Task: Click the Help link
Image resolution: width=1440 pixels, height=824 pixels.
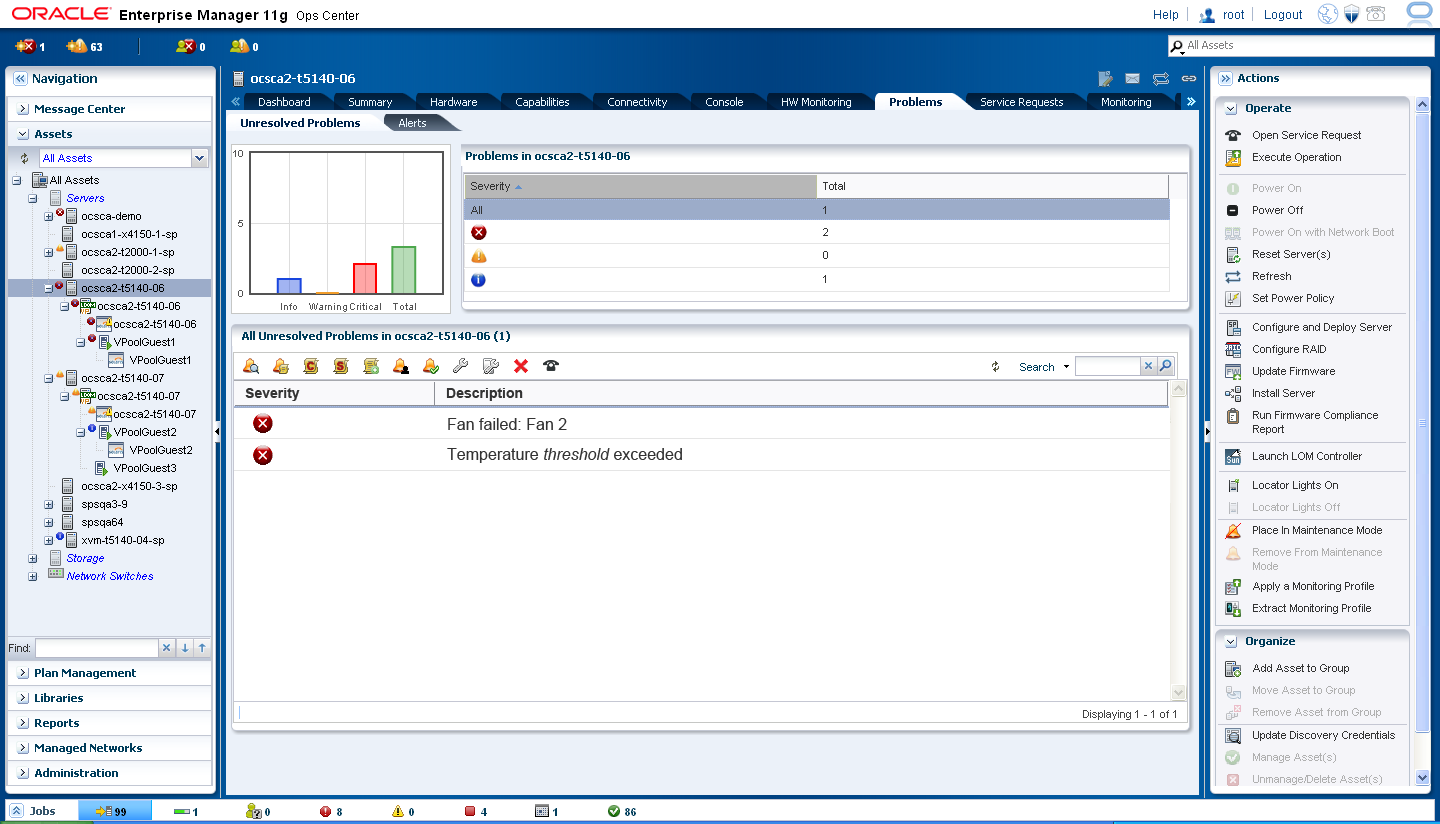Action: coord(1166,15)
